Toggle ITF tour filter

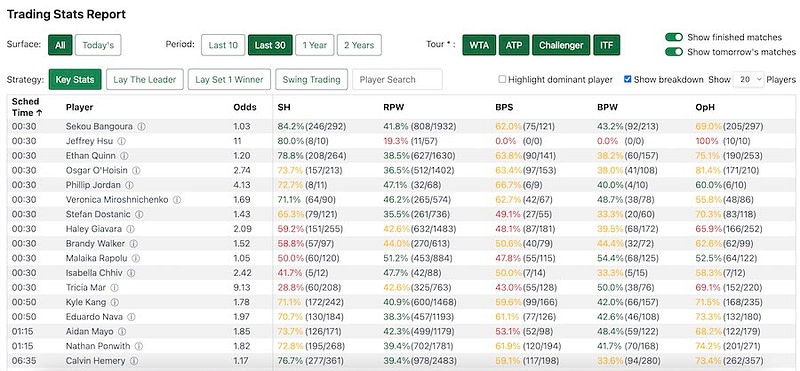tap(607, 45)
